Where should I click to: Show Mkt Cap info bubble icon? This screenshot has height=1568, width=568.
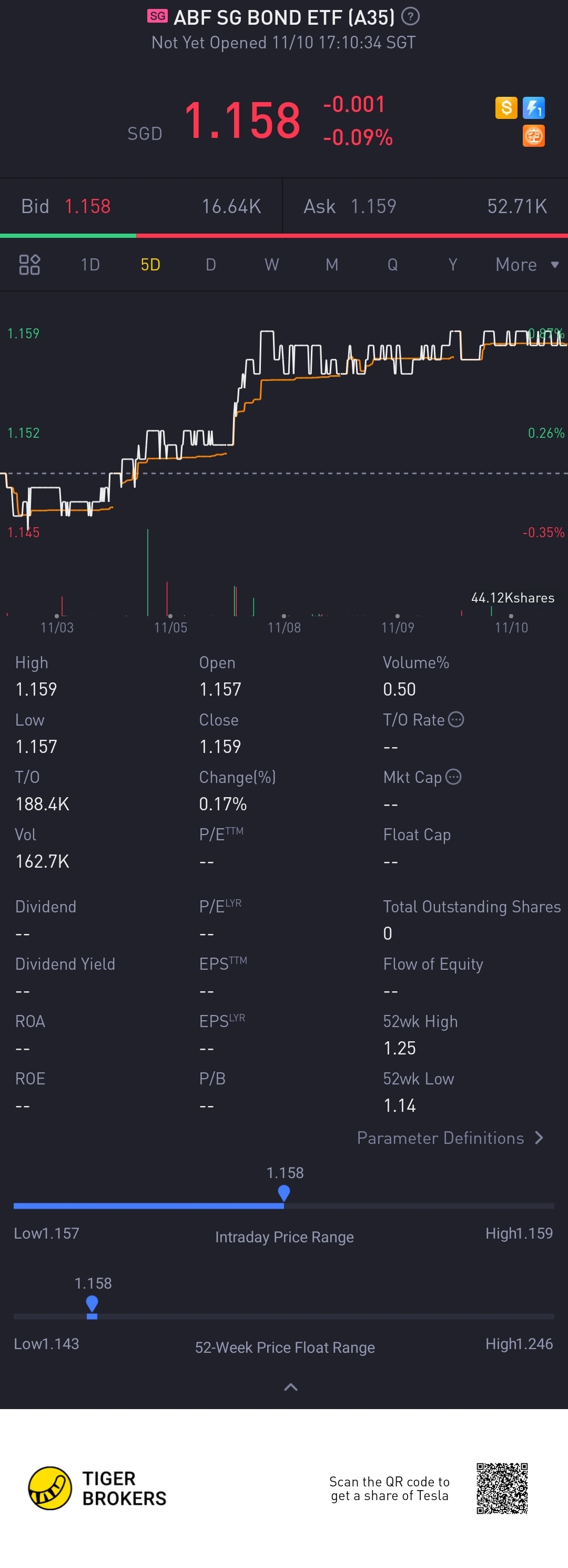point(454,777)
